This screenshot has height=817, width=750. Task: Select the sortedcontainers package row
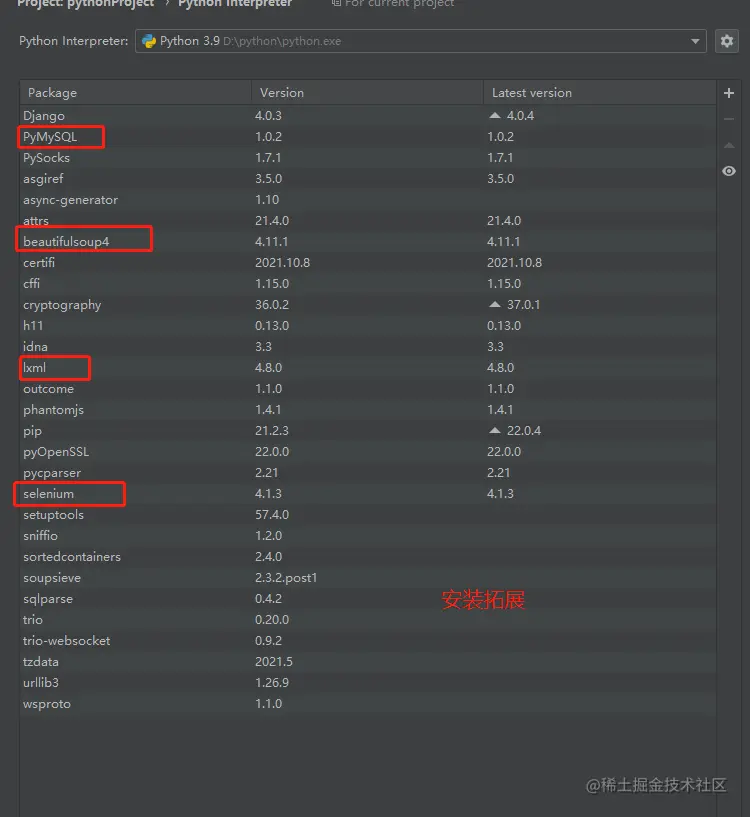pos(367,556)
